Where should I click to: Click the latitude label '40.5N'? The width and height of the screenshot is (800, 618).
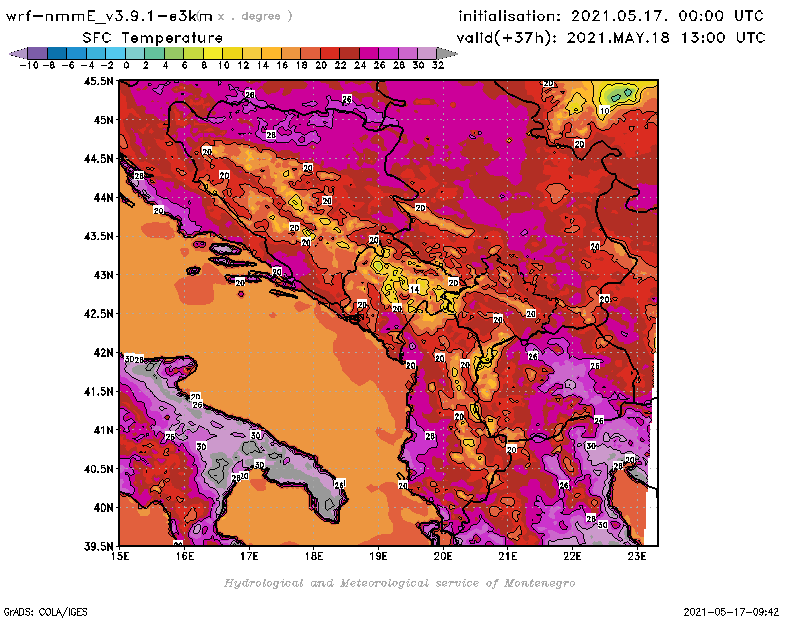(98, 469)
